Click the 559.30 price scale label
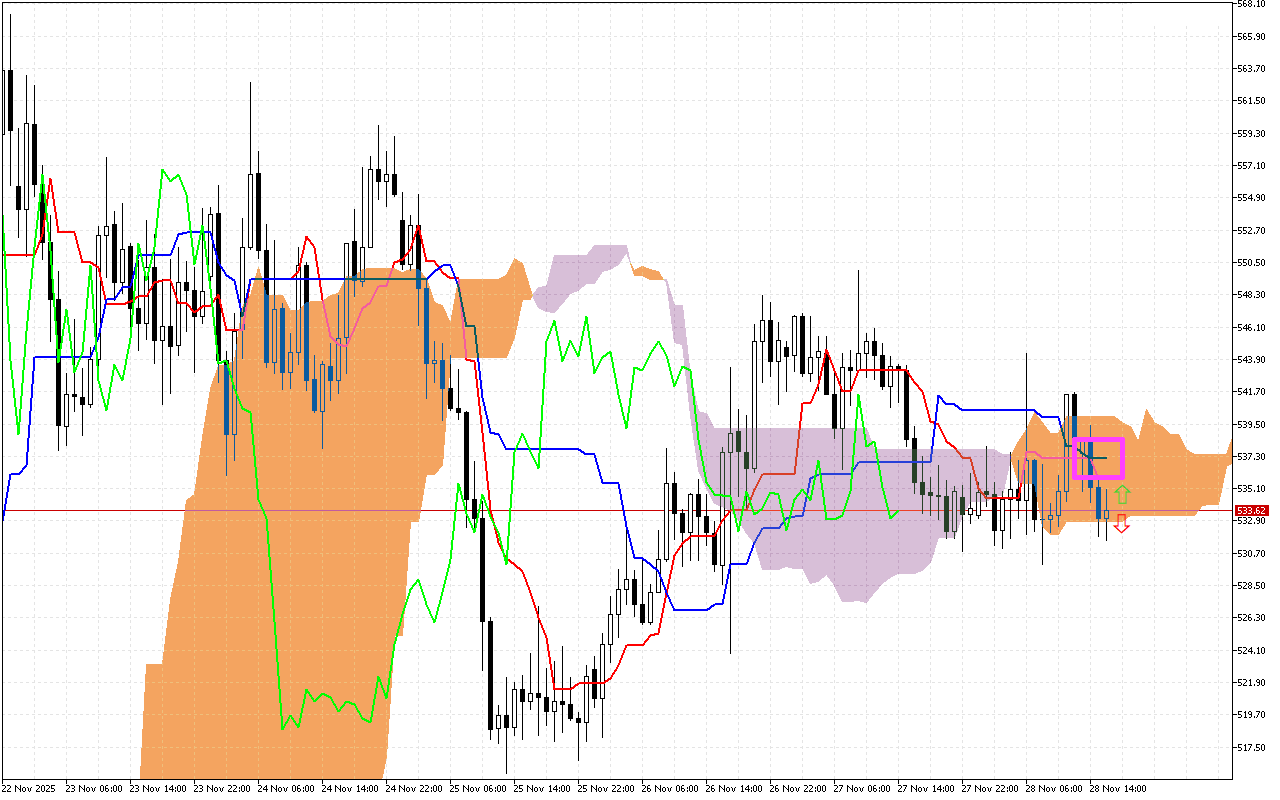The height and width of the screenshot is (800, 1280). point(1252,133)
